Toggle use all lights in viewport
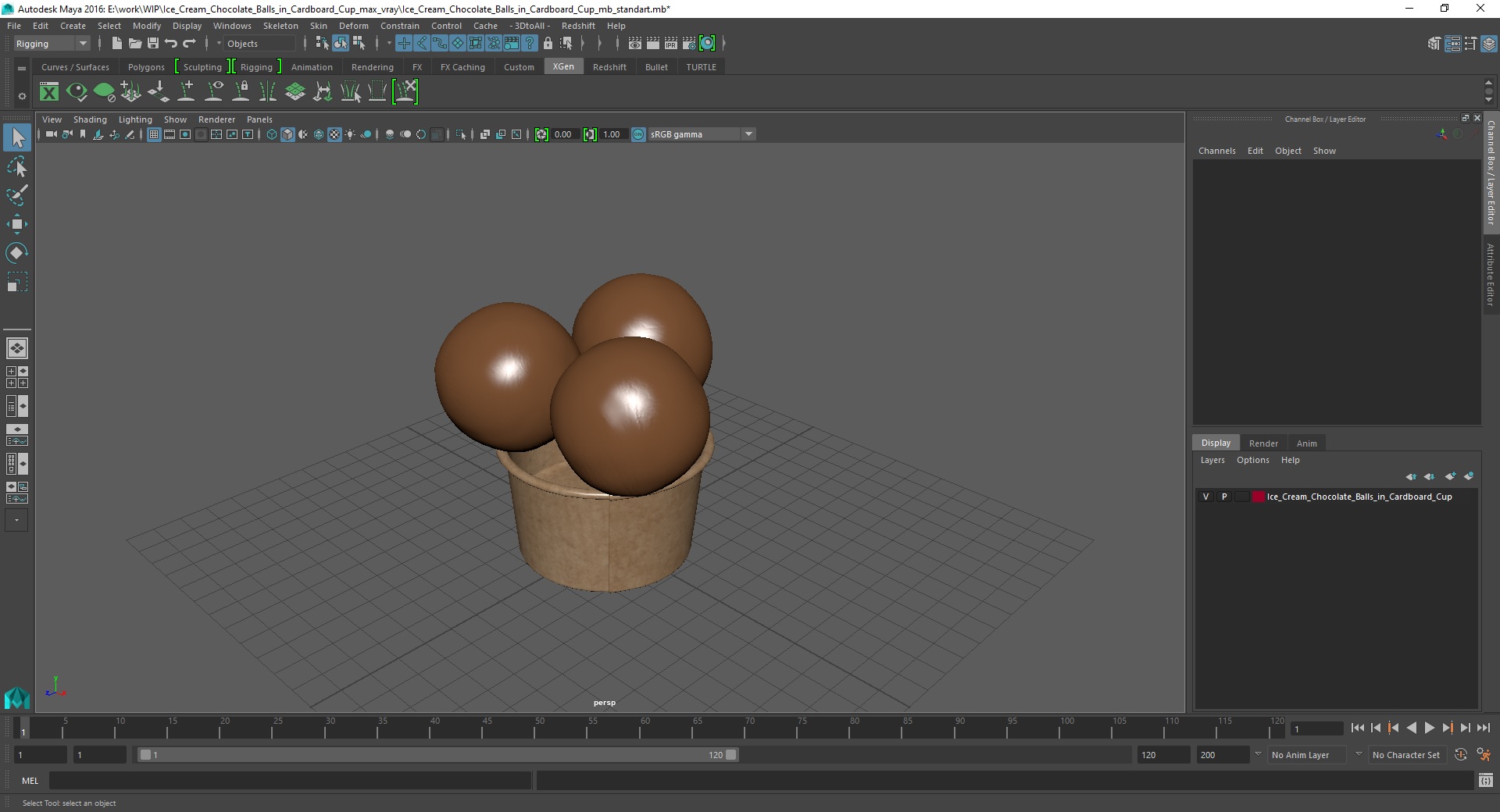This screenshot has height=812, width=1500. pyautogui.click(x=350, y=134)
